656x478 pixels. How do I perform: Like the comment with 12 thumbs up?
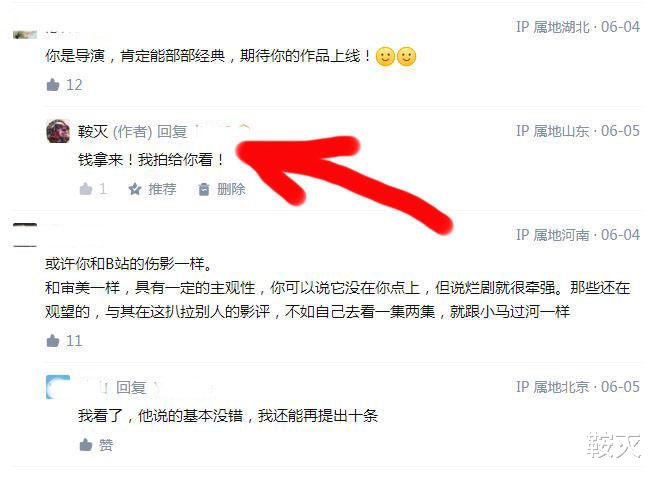(53, 85)
